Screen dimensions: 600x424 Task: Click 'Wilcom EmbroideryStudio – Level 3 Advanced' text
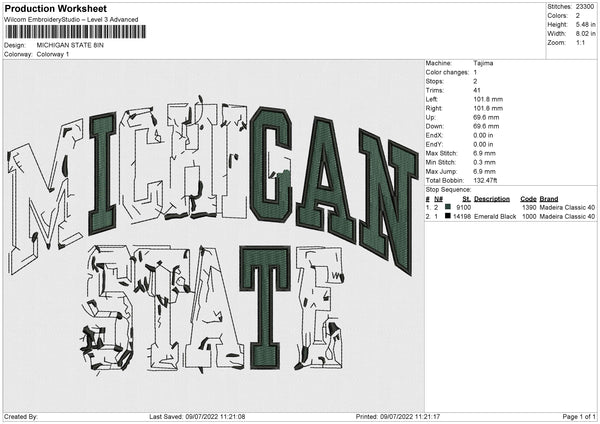pos(71,20)
